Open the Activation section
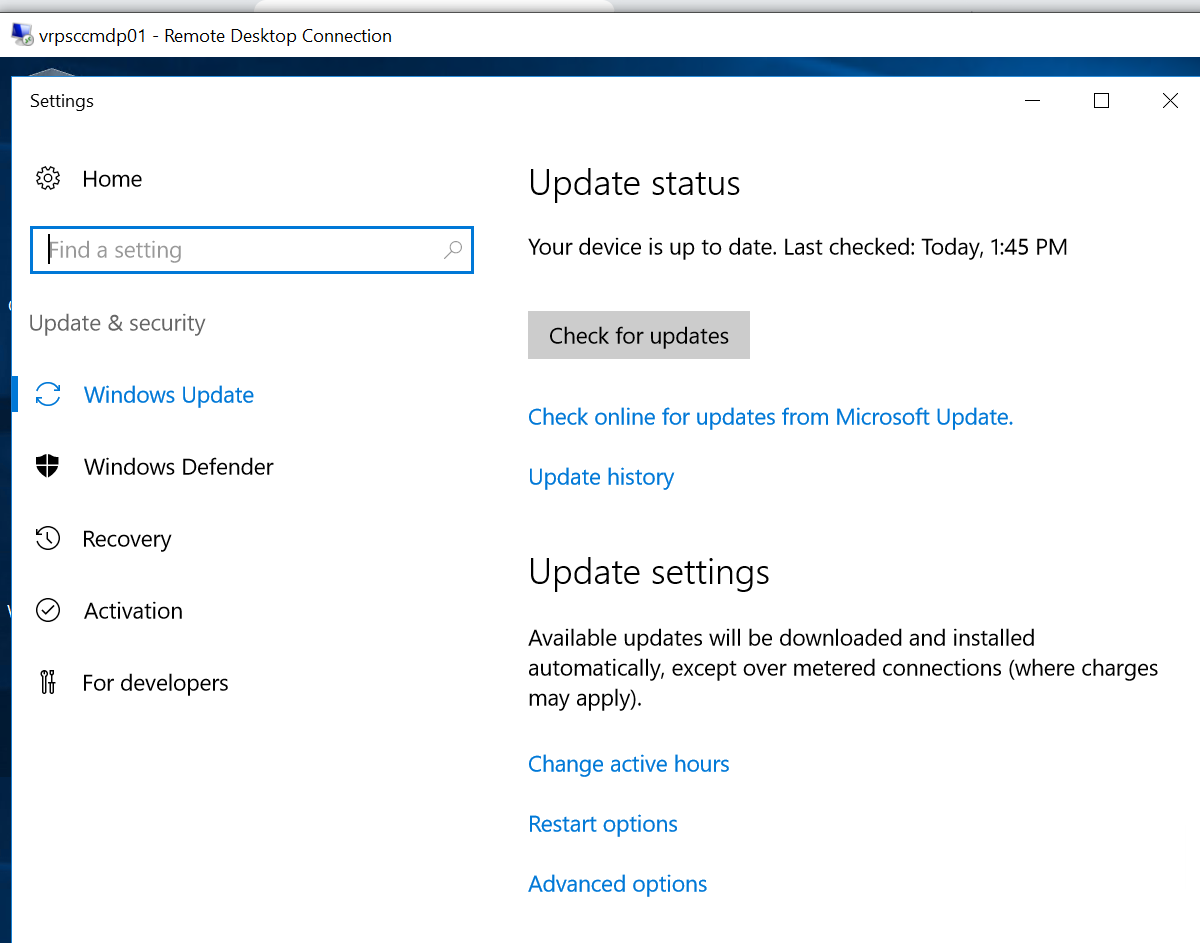Screen dimensions: 1200x943 click(x=133, y=611)
